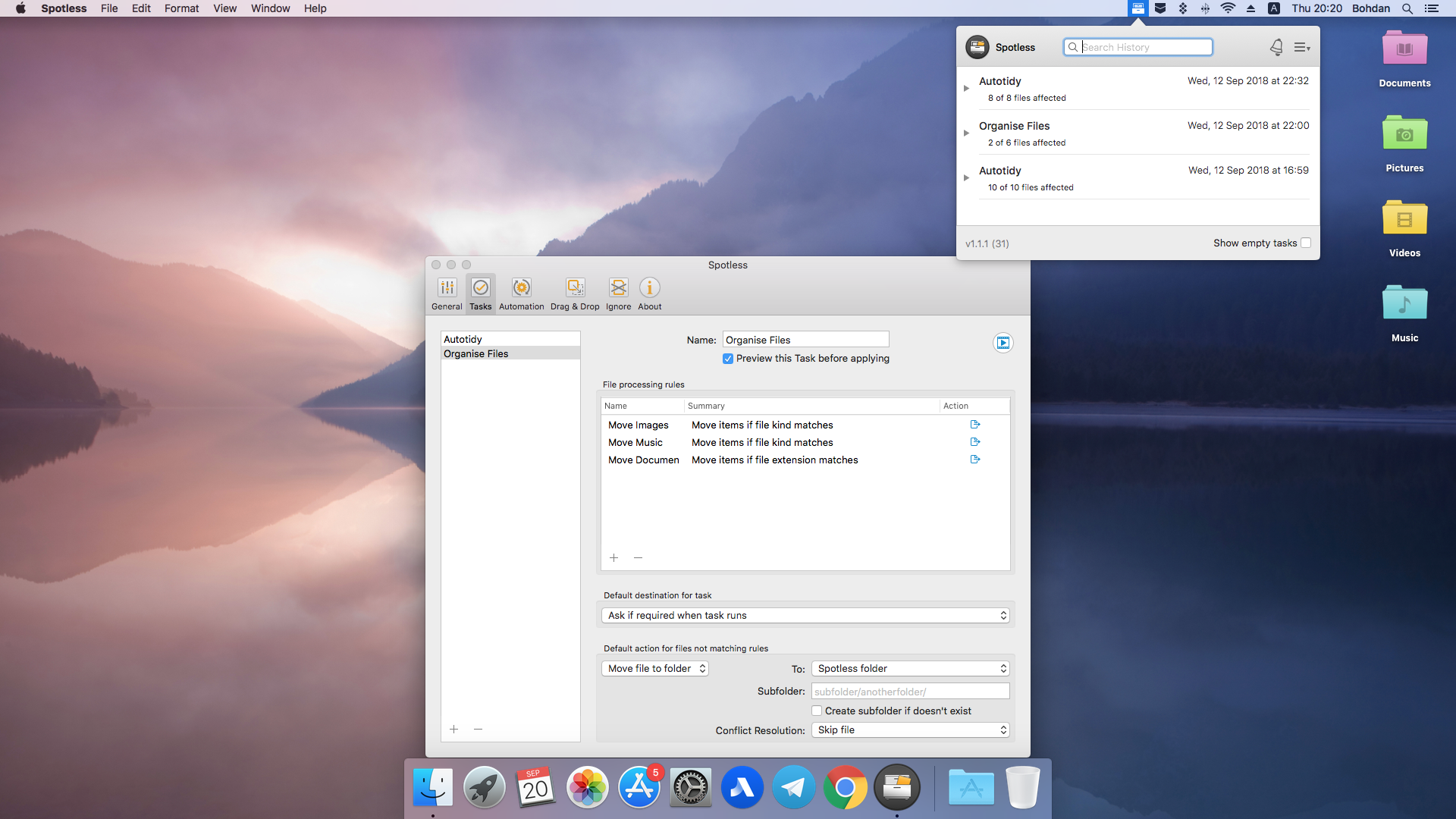
Task: Select Autotidy task in the sidebar
Action: [462, 339]
